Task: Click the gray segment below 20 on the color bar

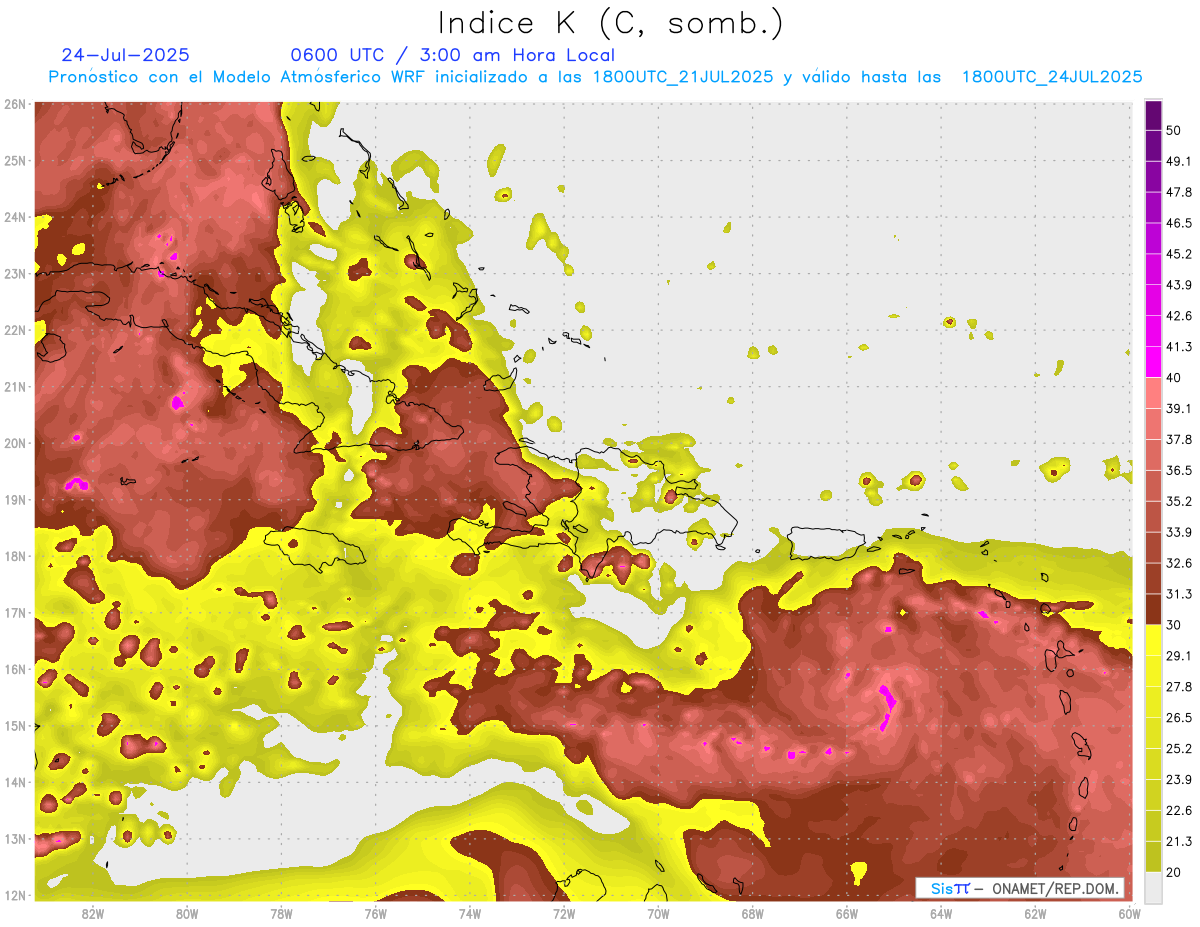Action: coord(1153,886)
